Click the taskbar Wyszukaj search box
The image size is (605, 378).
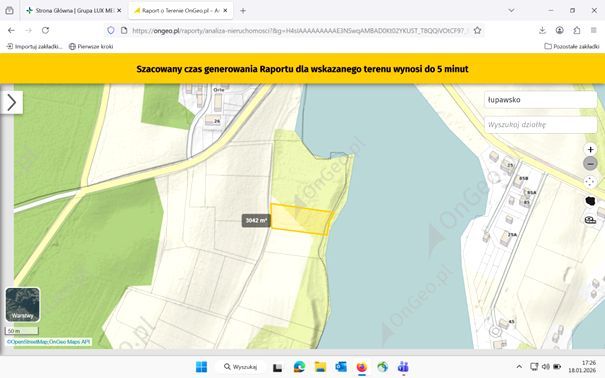click(x=240, y=367)
